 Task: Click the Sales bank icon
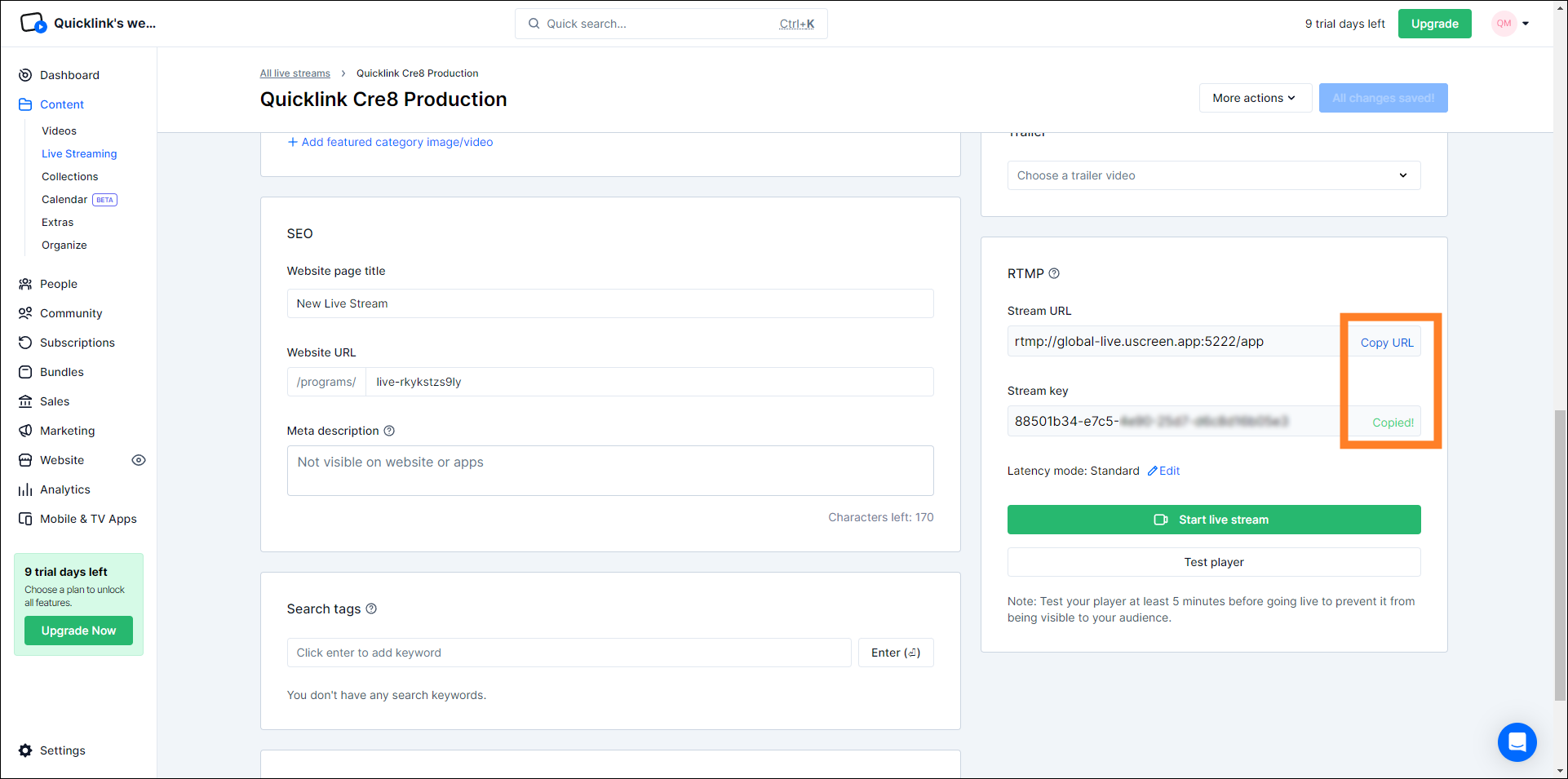25,401
